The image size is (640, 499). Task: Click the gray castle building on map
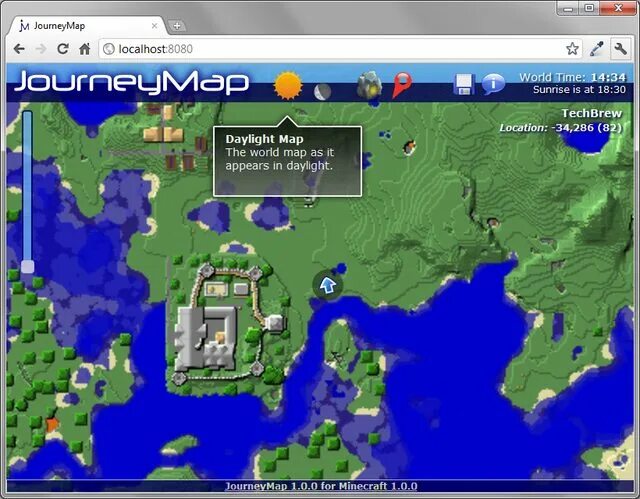tap(206, 338)
